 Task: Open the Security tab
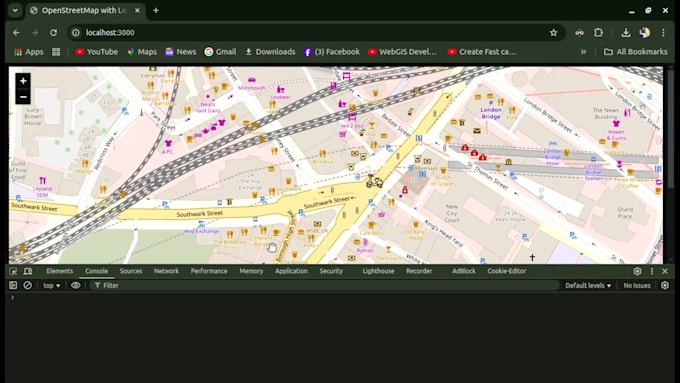pos(331,271)
